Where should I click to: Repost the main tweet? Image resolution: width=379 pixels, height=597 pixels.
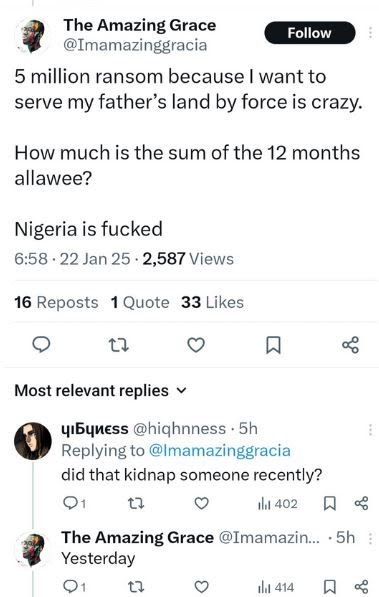[x=118, y=345]
